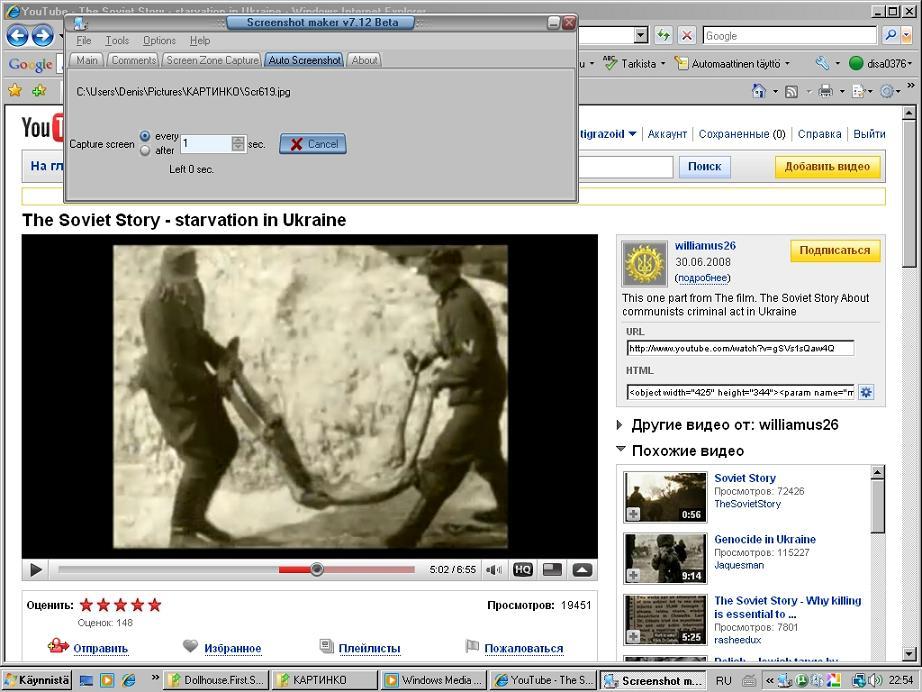Go back with IE back arrow
Screen dimensions: 922x692
coord(17,36)
